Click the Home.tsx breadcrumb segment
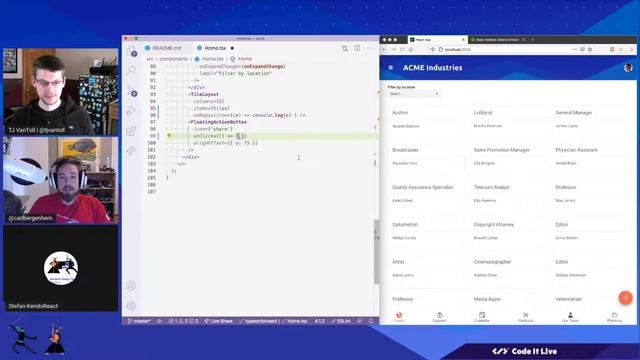This screenshot has width=640, height=360. pos(209,59)
